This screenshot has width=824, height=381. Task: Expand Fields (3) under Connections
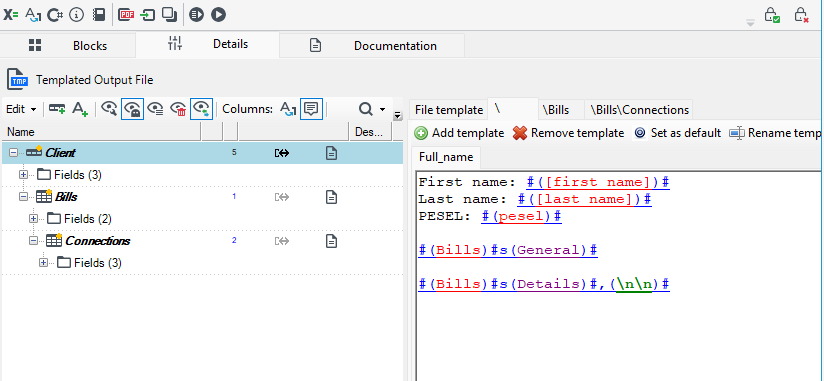coord(43,263)
